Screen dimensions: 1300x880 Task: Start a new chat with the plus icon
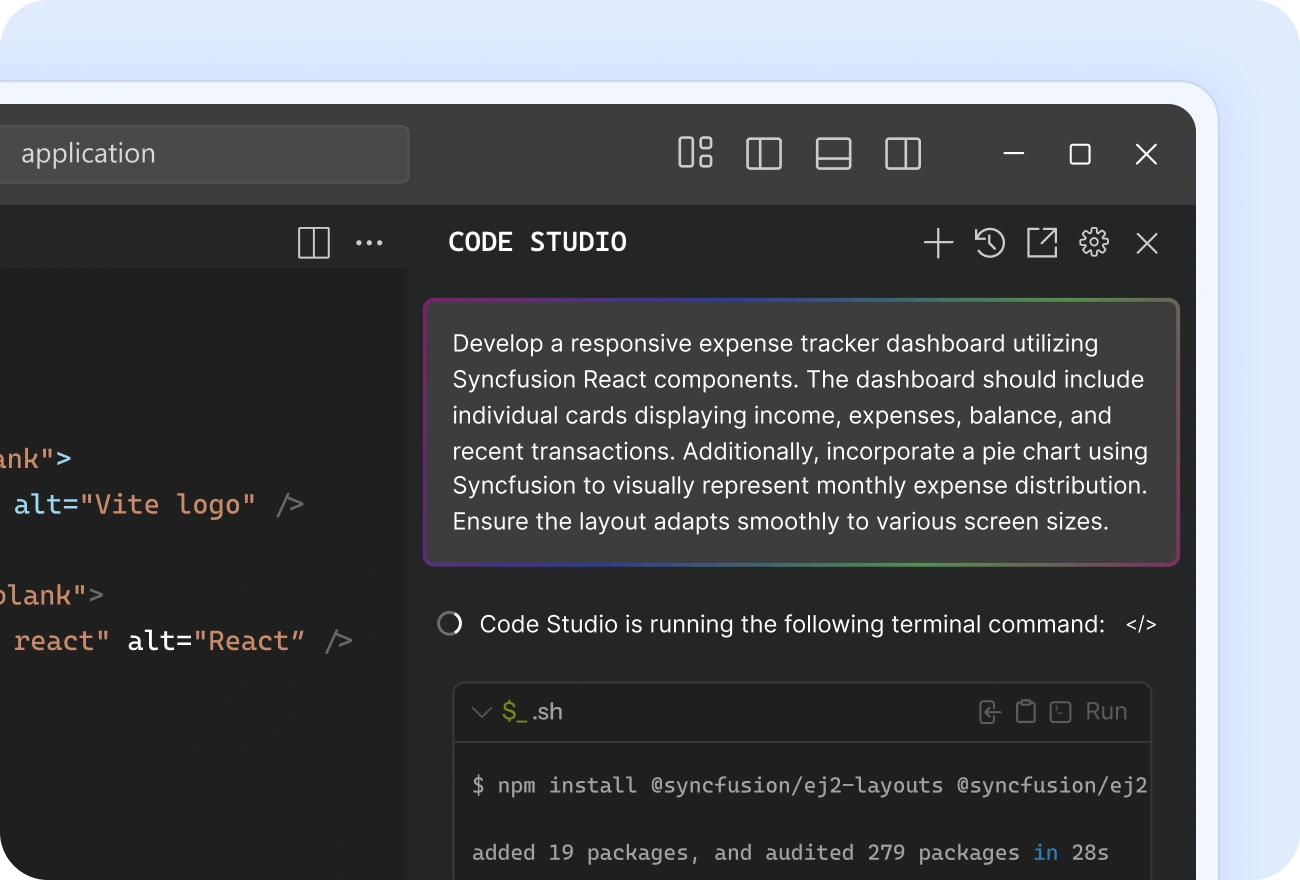[938, 243]
